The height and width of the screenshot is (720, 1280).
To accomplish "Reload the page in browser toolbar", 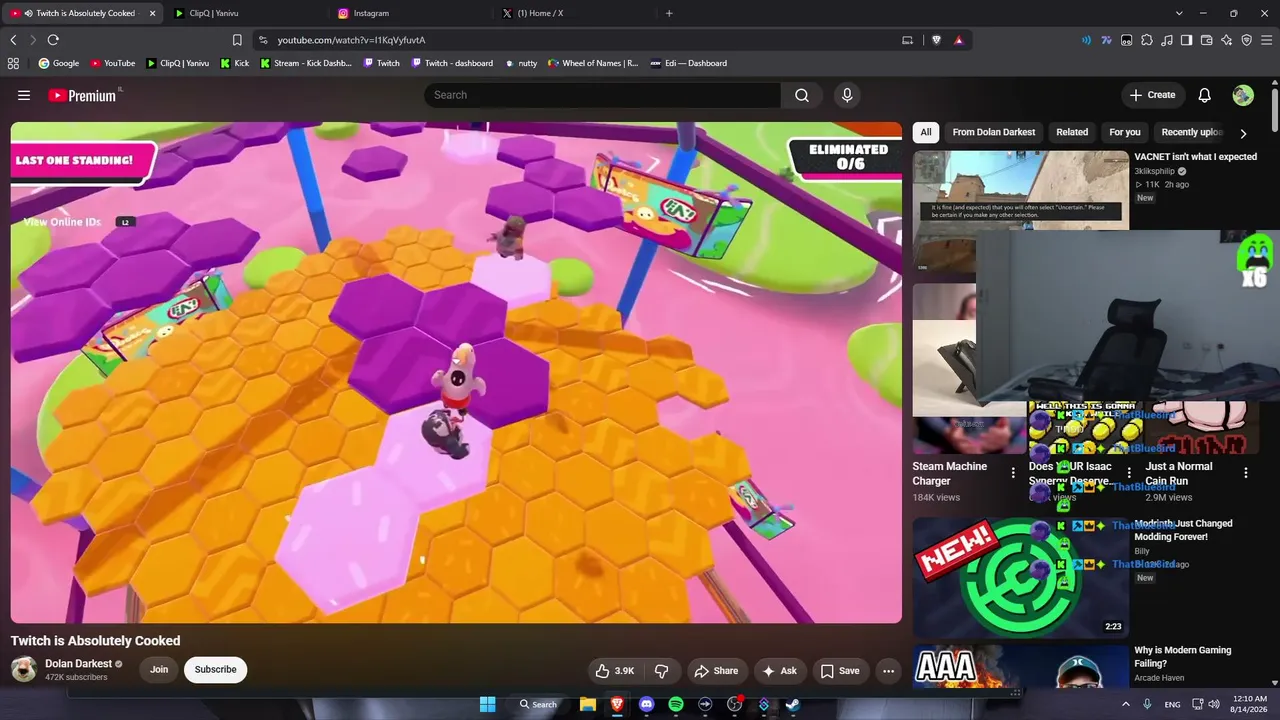I will tap(53, 40).
